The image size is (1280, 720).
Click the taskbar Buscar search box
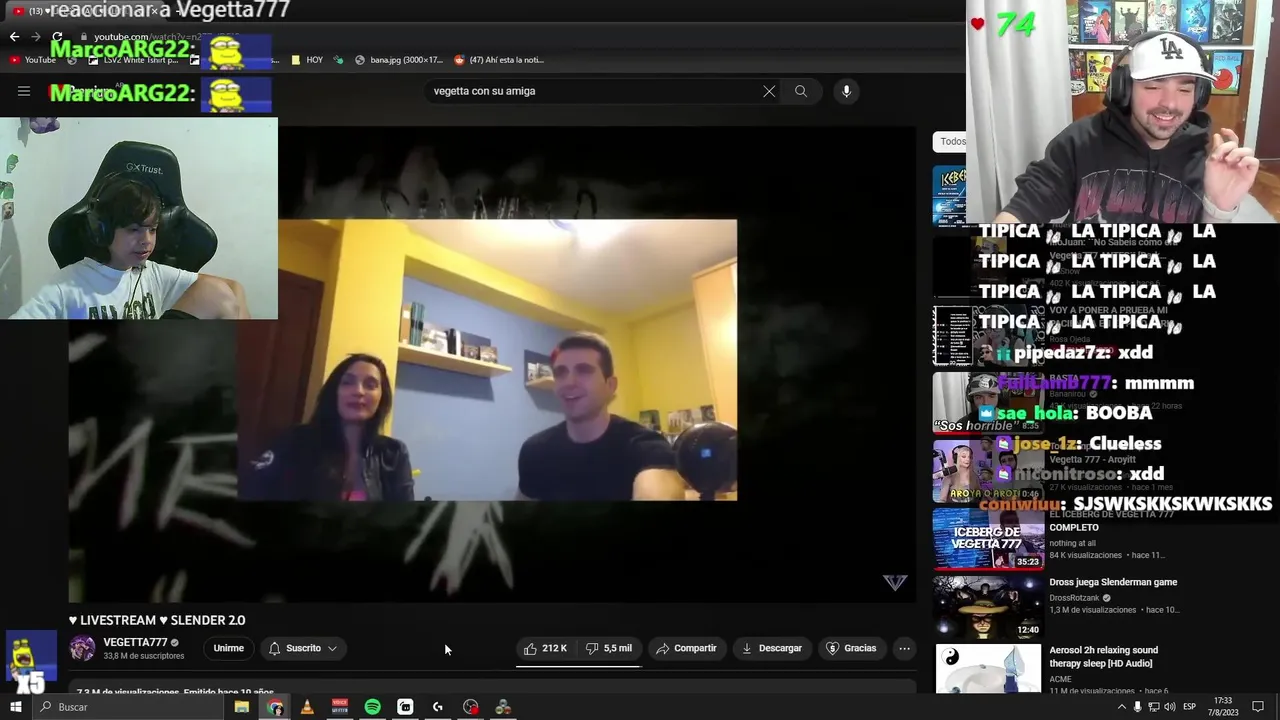click(128, 707)
